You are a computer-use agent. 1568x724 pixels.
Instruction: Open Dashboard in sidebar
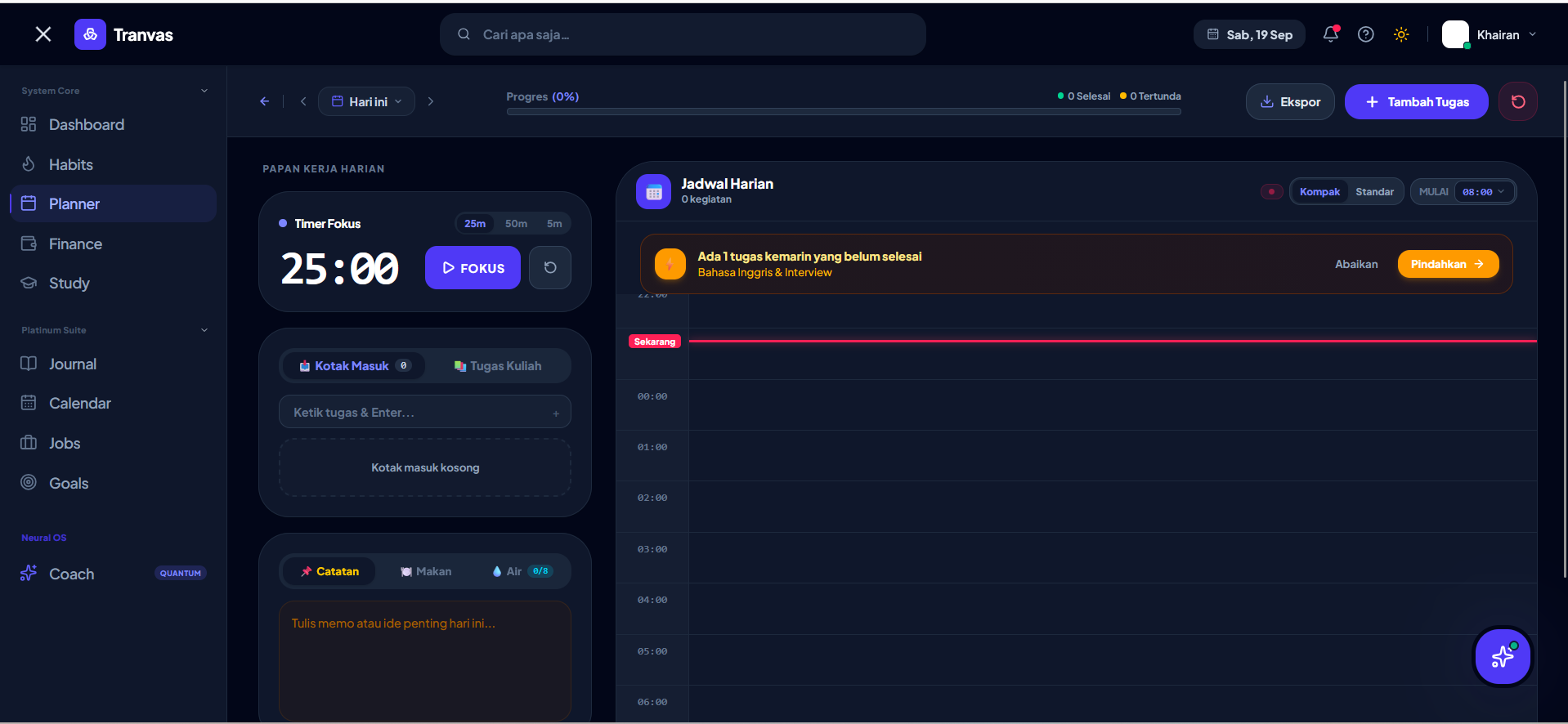(114, 124)
